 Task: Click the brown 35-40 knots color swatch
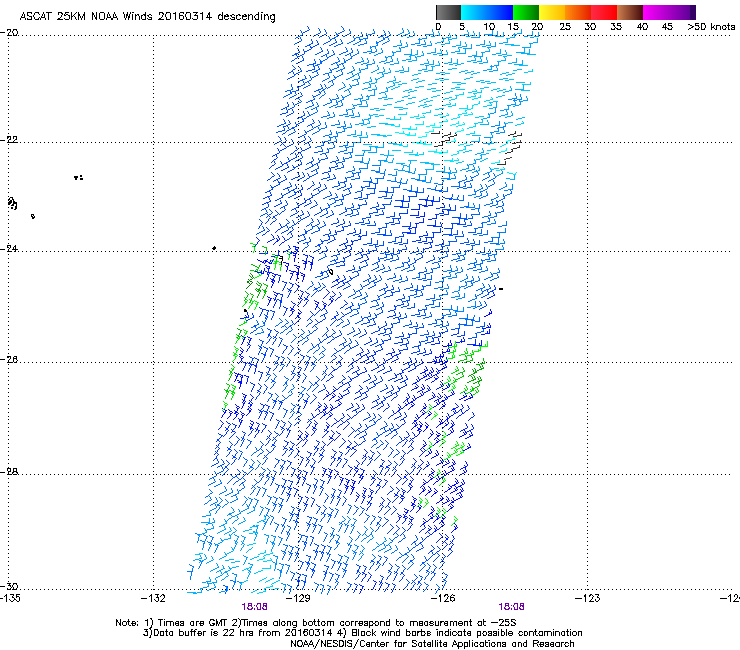630,12
